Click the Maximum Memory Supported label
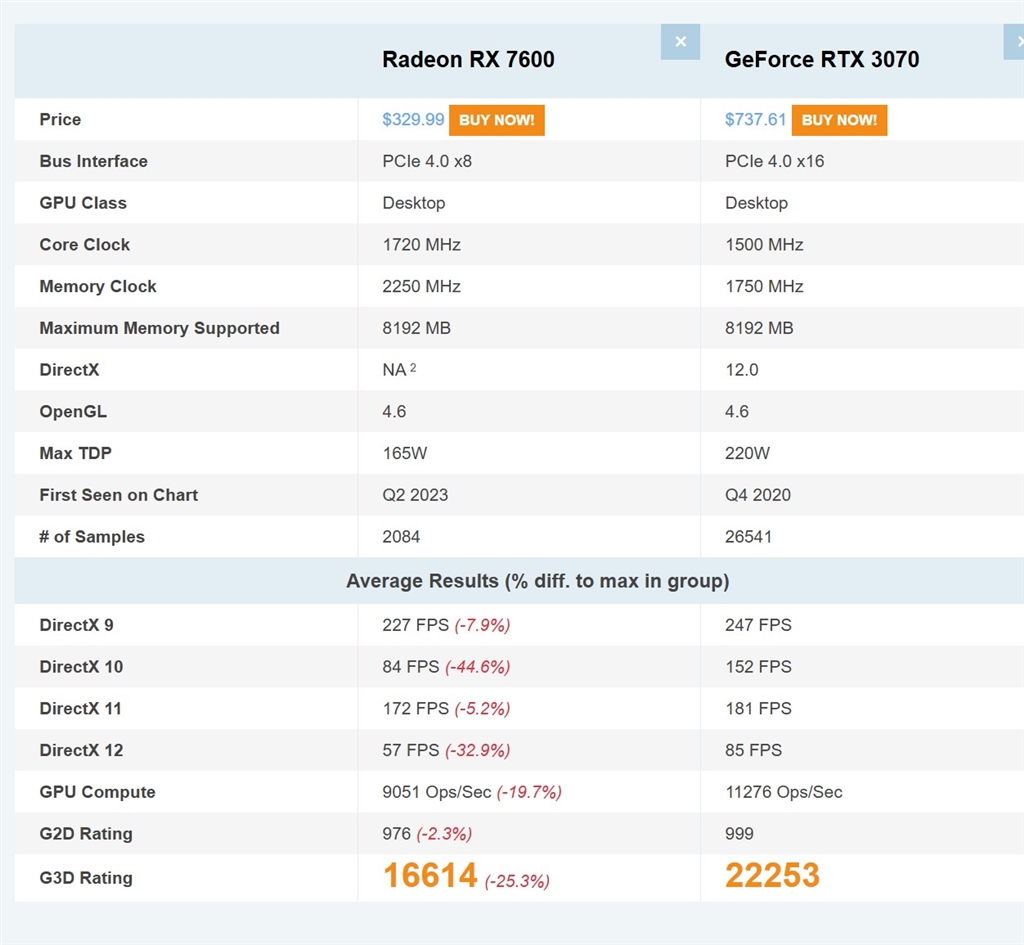Image resolution: width=1024 pixels, height=945 pixels. (x=159, y=328)
